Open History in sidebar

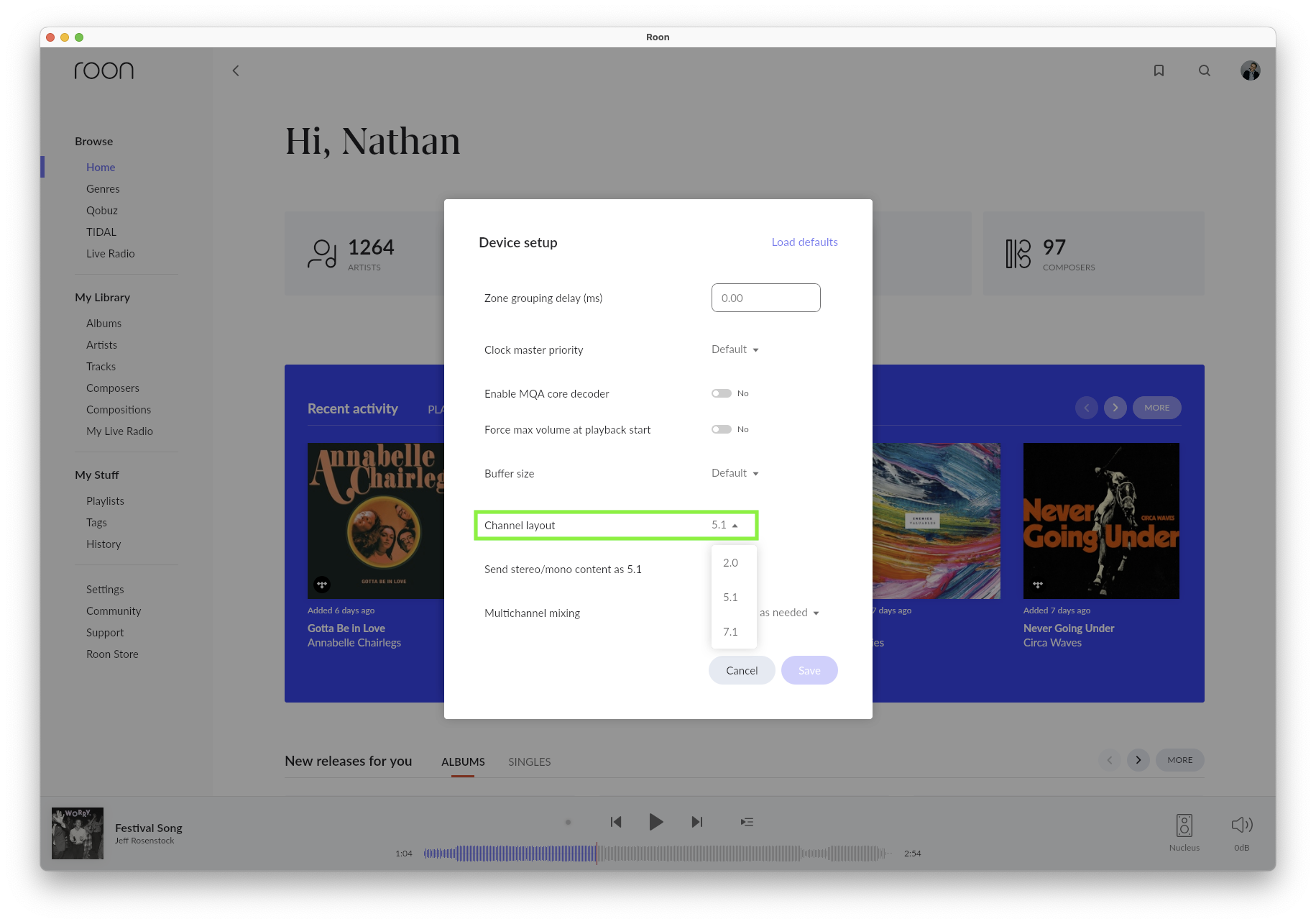point(103,544)
